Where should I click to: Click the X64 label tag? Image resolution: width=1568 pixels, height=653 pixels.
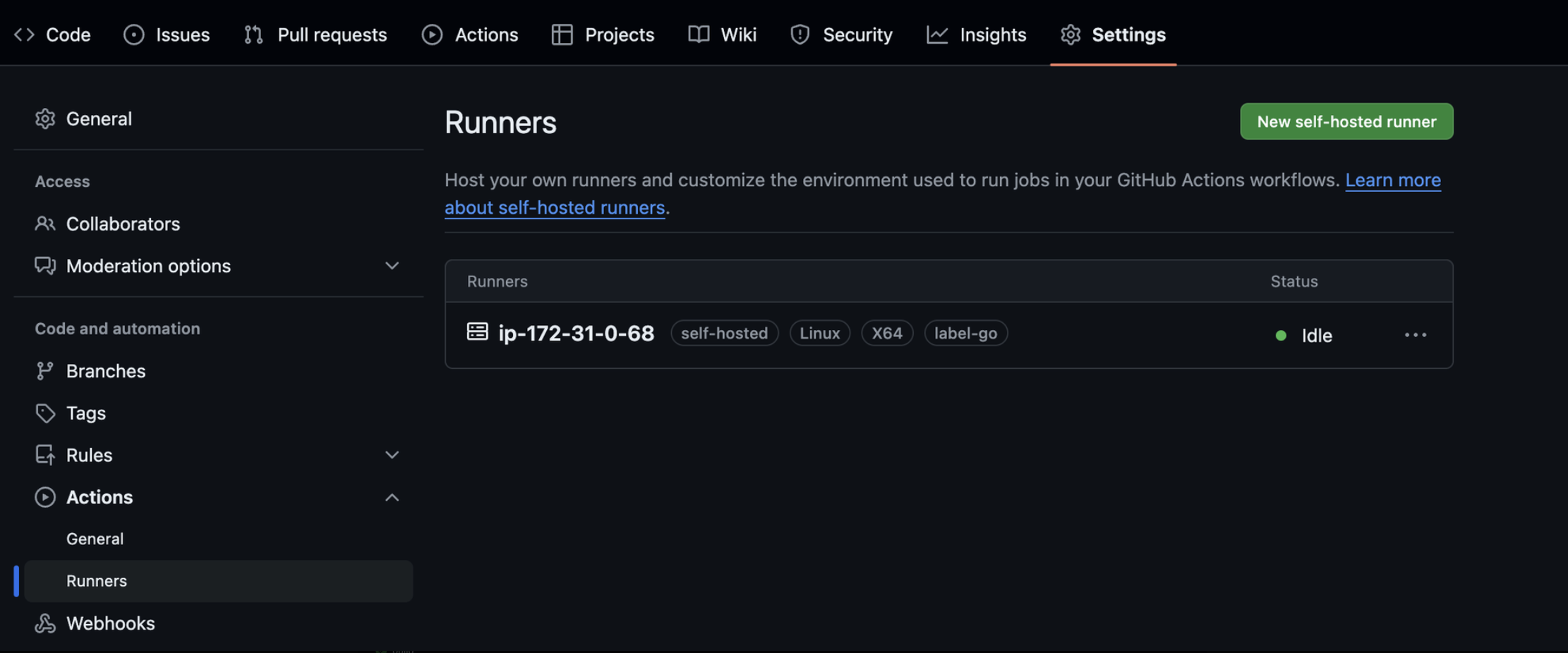tap(887, 333)
